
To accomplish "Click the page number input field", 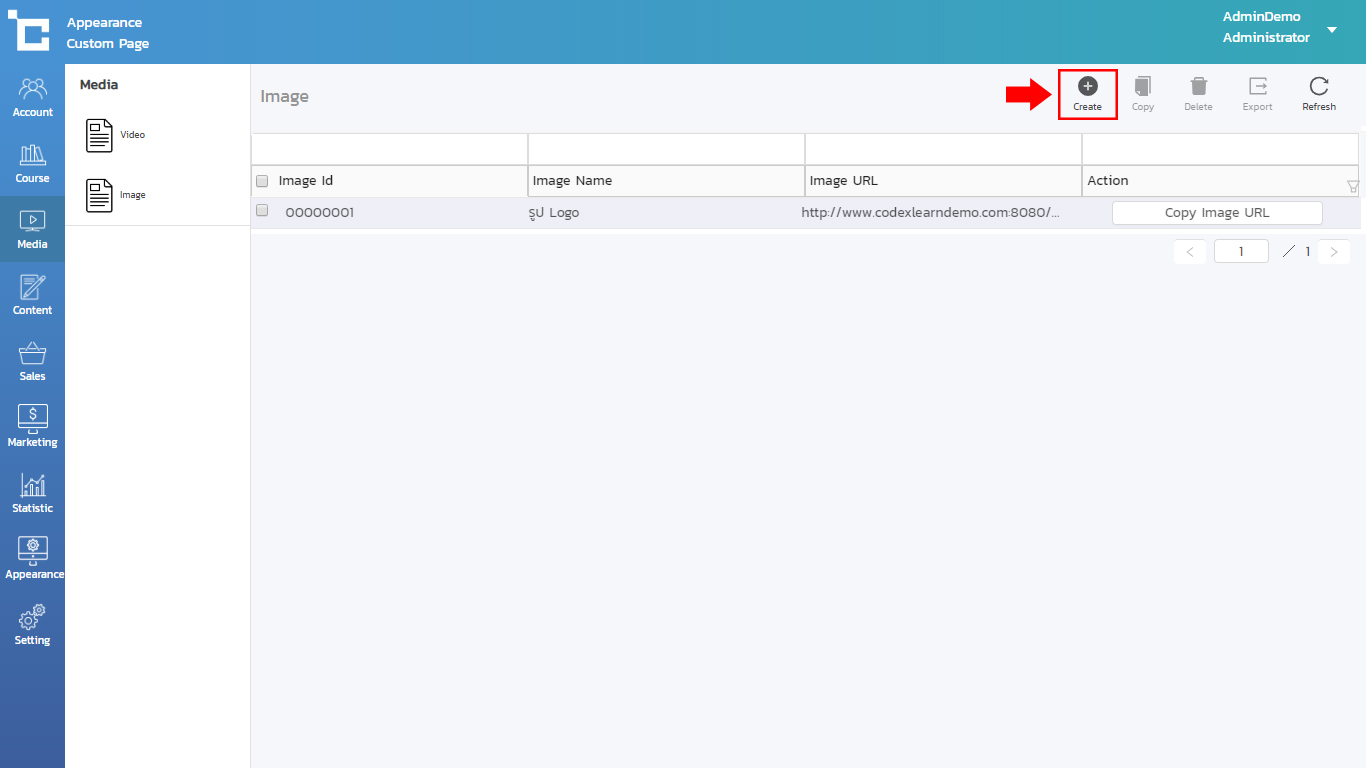I will (x=1240, y=252).
